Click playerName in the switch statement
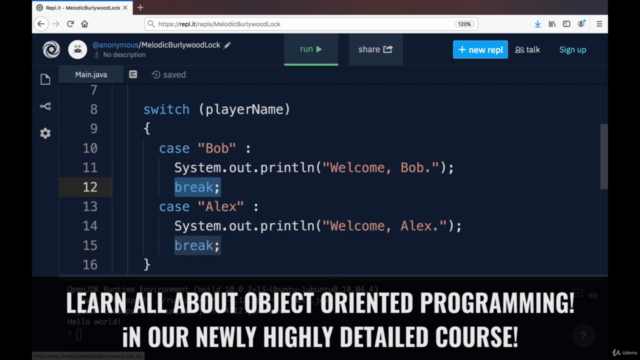This screenshot has width=640, height=360. (x=244, y=109)
